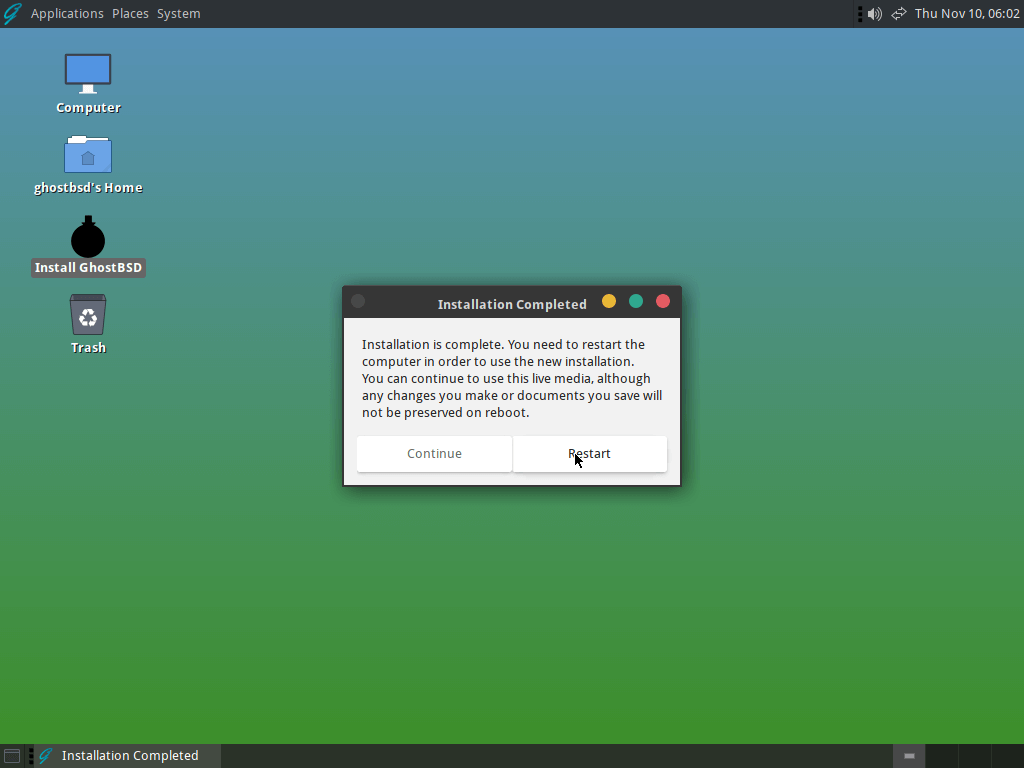Open the Applications menu

pyautogui.click(x=67, y=14)
